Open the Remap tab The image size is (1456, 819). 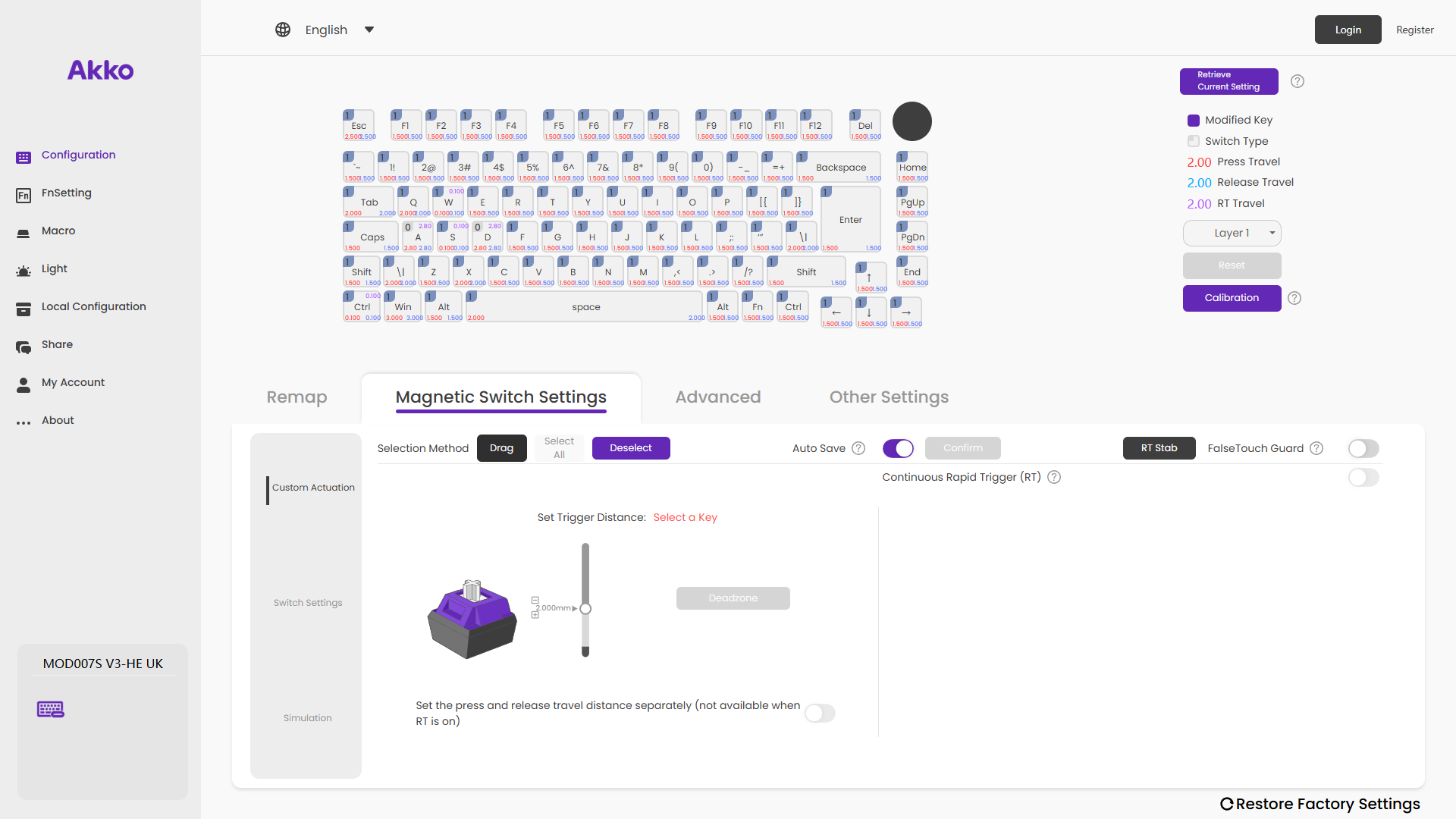[297, 397]
